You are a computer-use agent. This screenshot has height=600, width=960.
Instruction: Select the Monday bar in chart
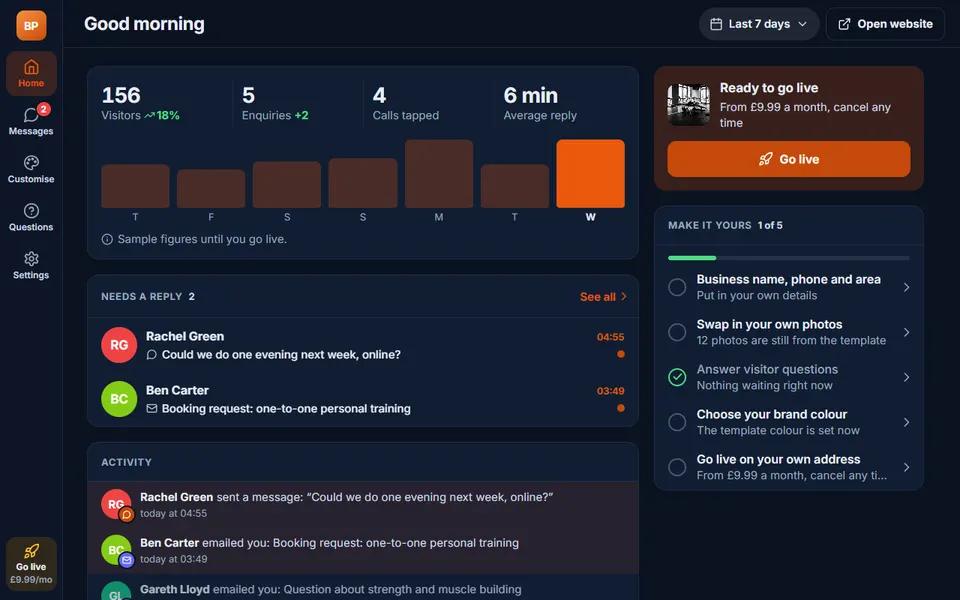coord(439,173)
